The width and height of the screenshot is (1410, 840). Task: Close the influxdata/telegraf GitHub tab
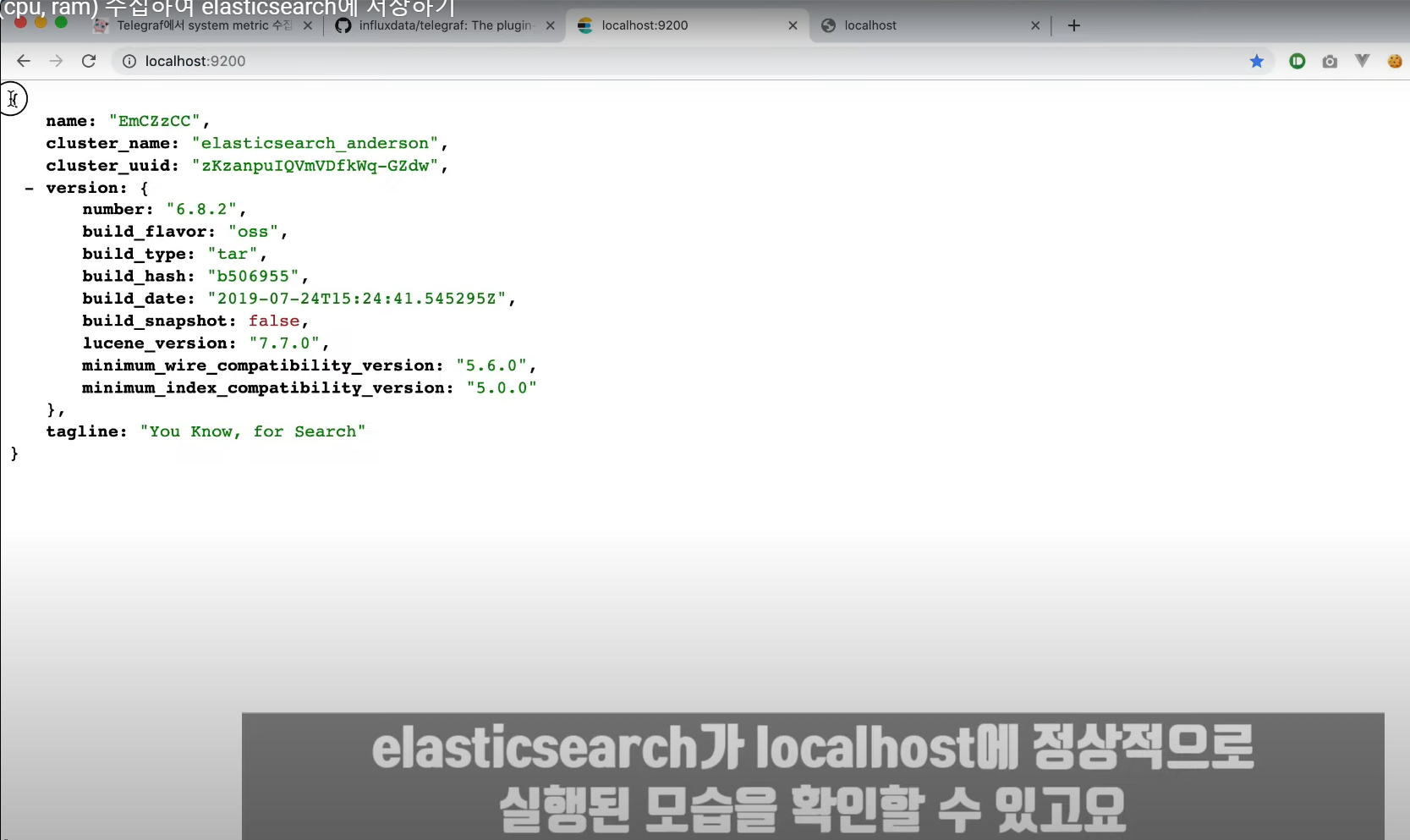[551, 25]
